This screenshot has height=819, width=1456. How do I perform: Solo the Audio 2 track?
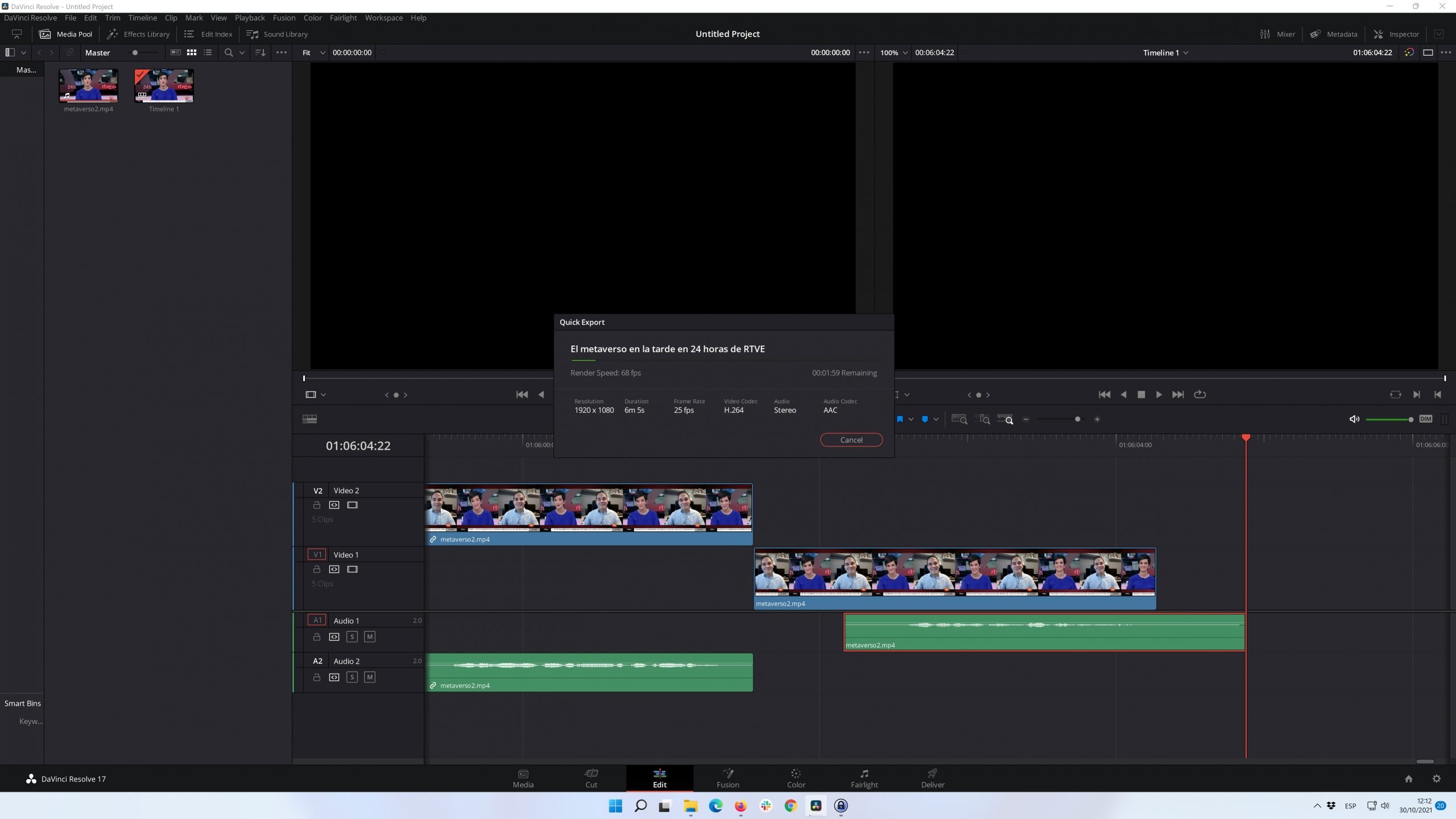pyautogui.click(x=352, y=677)
